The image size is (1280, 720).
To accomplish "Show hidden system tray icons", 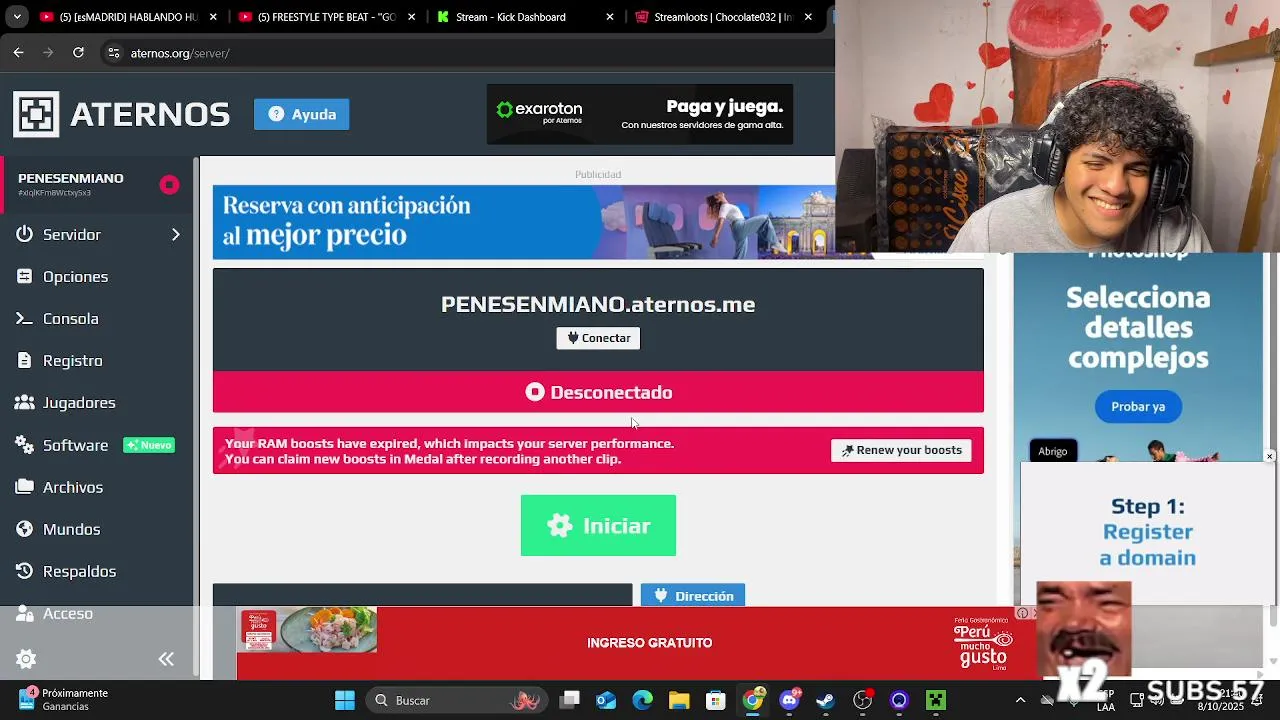I will click(x=1020, y=700).
